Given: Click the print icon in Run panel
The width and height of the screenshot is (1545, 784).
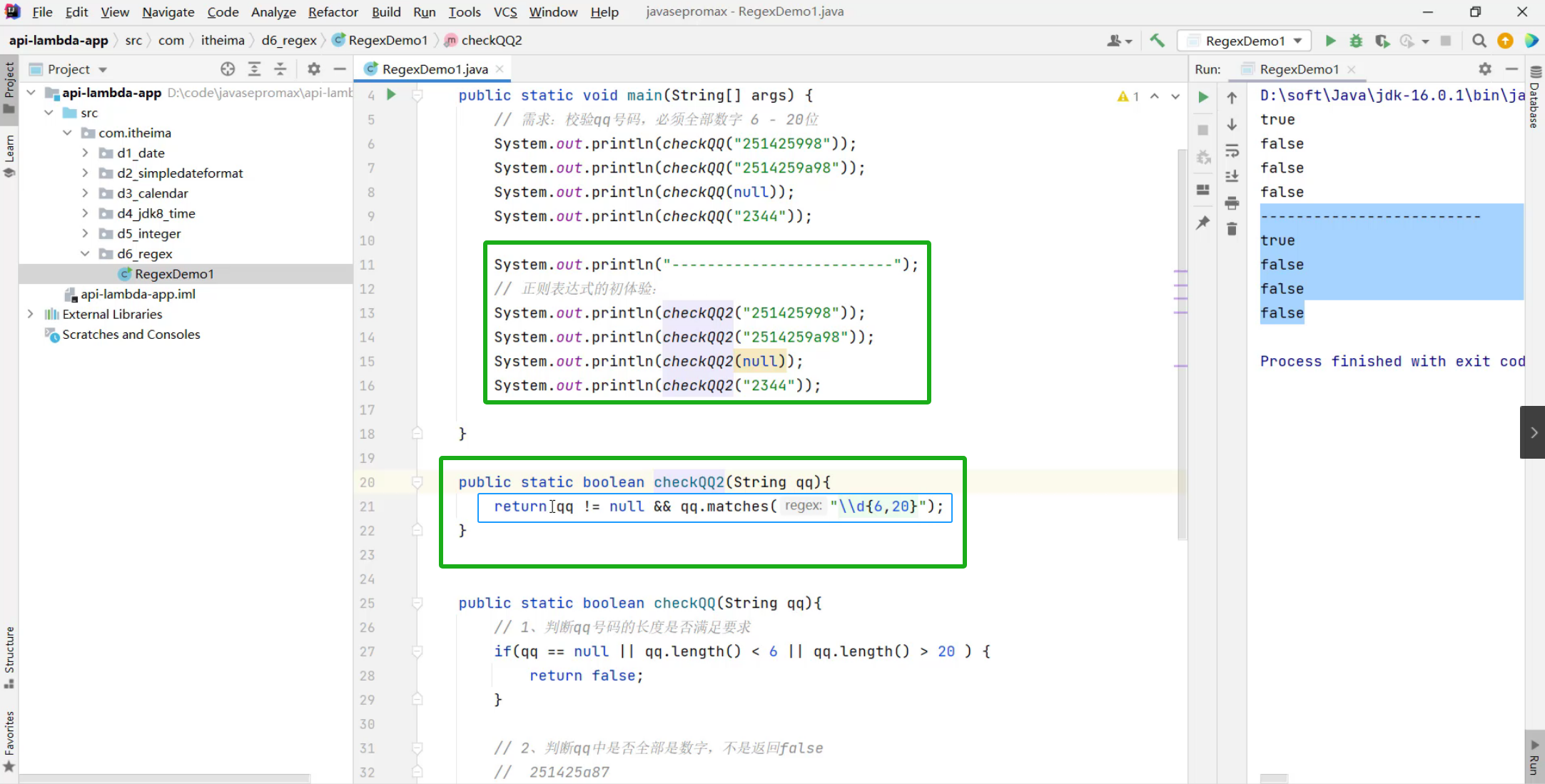Looking at the screenshot, I should click(1232, 203).
